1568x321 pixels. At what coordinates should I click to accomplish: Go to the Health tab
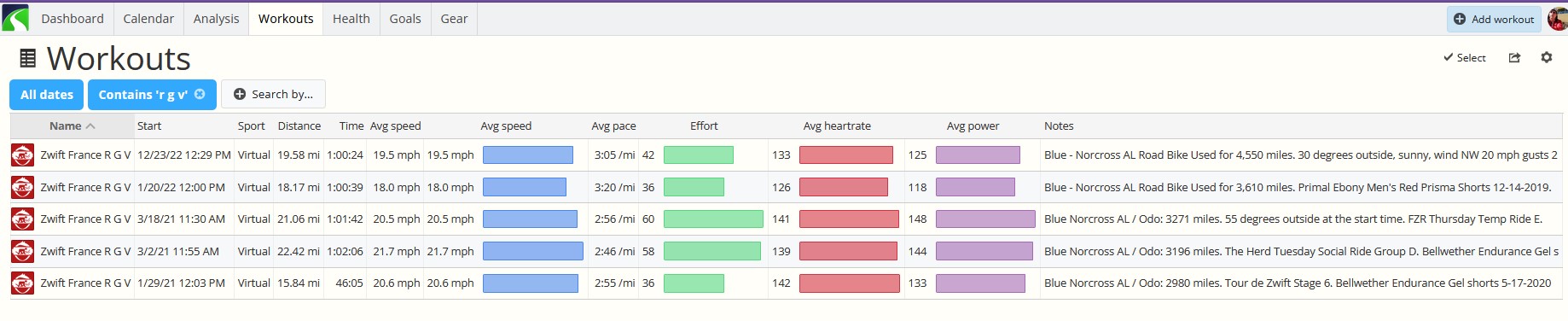(x=351, y=18)
